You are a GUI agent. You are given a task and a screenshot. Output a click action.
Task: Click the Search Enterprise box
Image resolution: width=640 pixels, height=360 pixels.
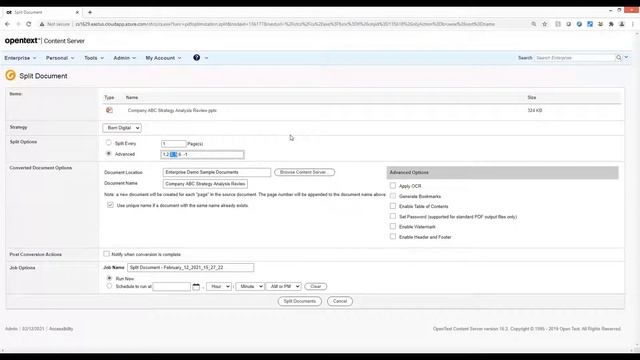click(x=574, y=58)
